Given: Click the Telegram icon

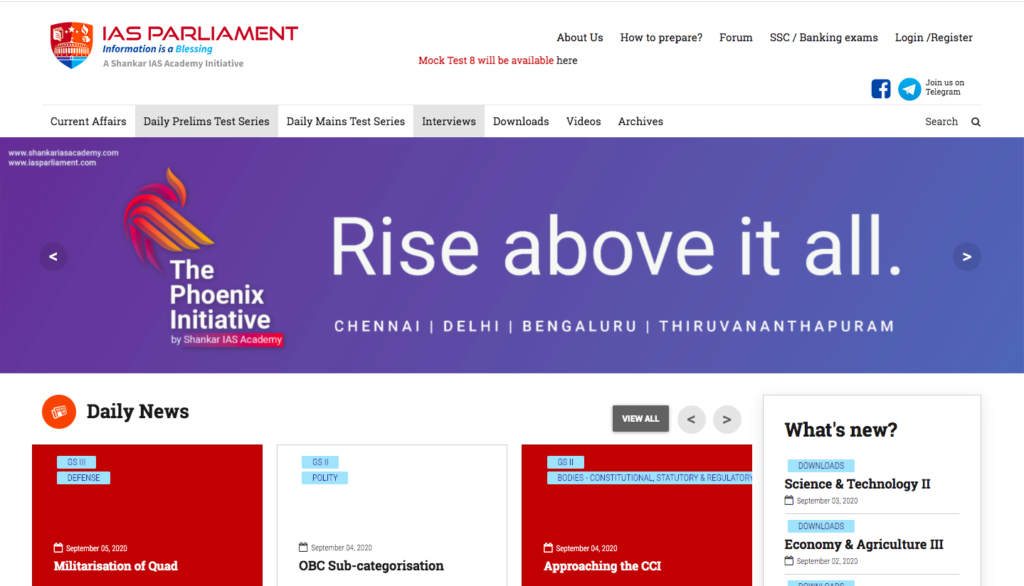Looking at the screenshot, I should click(x=909, y=89).
